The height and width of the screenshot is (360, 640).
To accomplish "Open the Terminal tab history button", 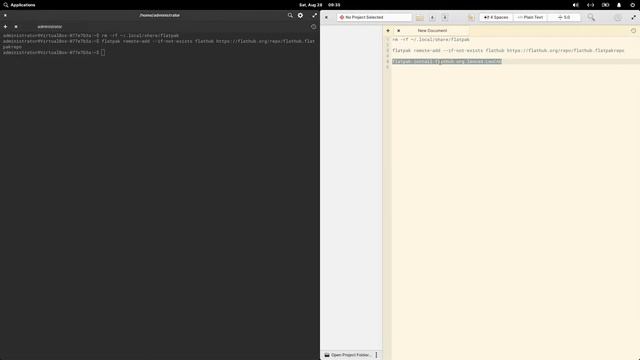I will (313, 27).
